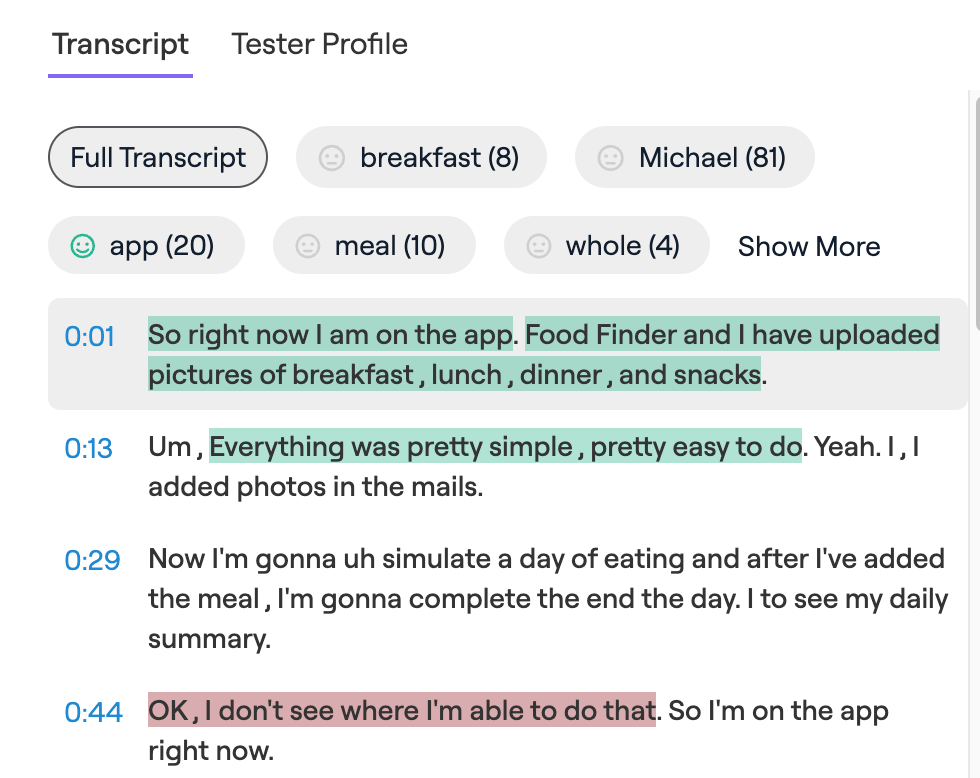
Task: Click the neutral face icon on breakfast
Action: pyautogui.click(x=331, y=158)
